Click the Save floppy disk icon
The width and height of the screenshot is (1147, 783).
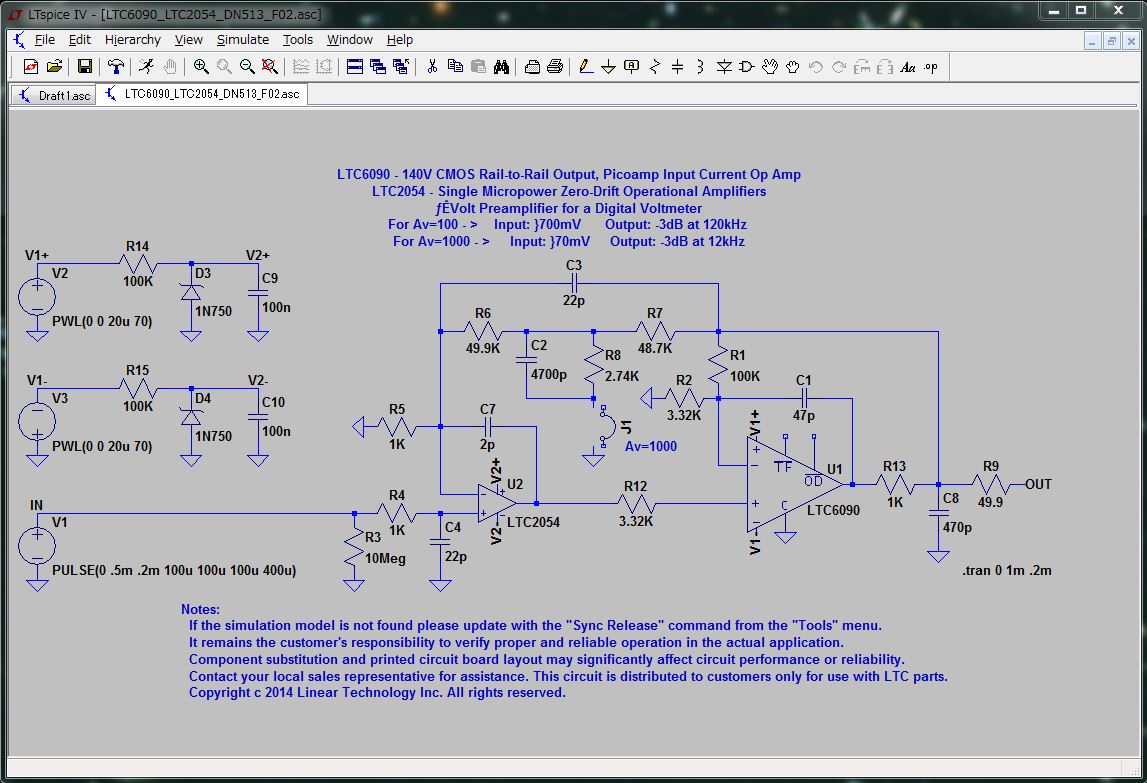(85, 67)
